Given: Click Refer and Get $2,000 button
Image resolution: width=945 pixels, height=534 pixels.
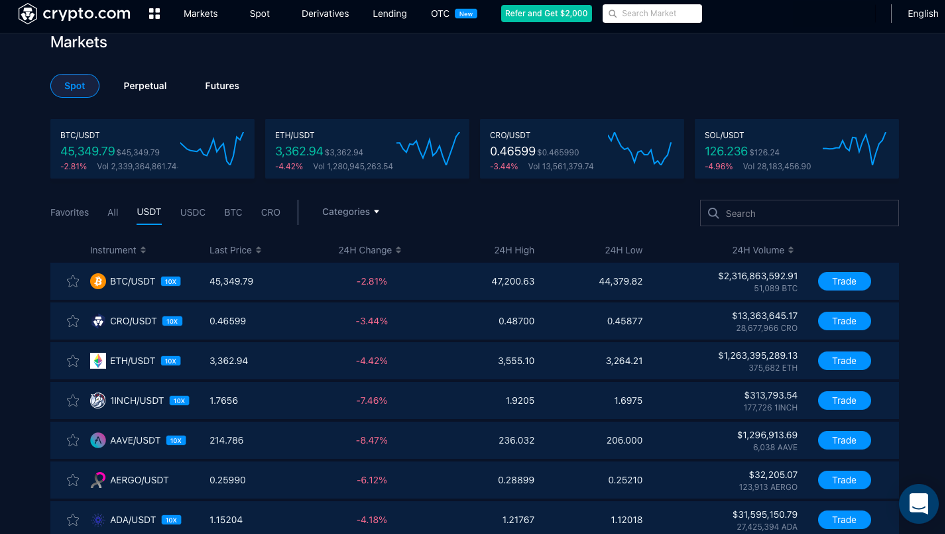Looking at the screenshot, I should [546, 13].
